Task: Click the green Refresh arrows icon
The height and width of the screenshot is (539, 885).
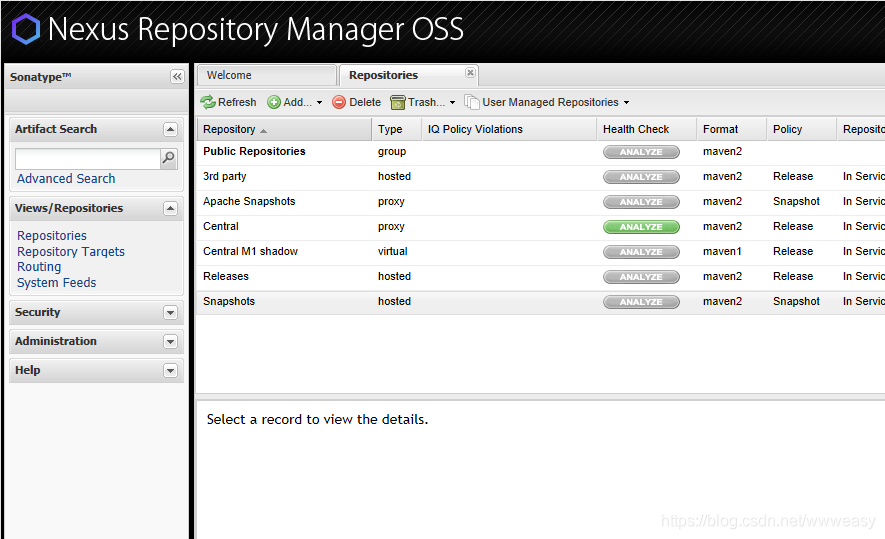Action: pyautogui.click(x=208, y=102)
